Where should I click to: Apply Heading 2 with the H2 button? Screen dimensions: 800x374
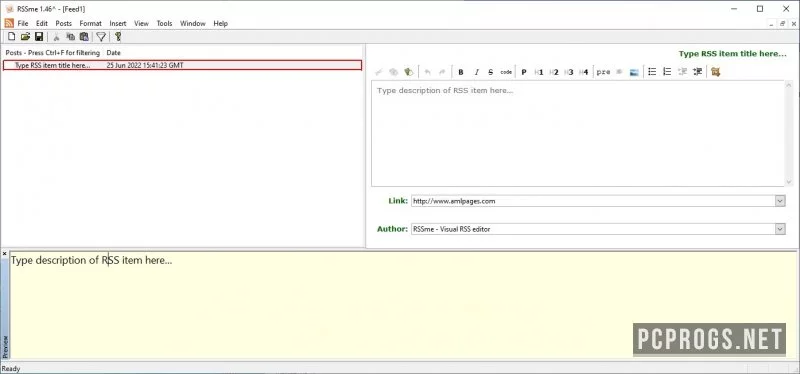tap(554, 72)
